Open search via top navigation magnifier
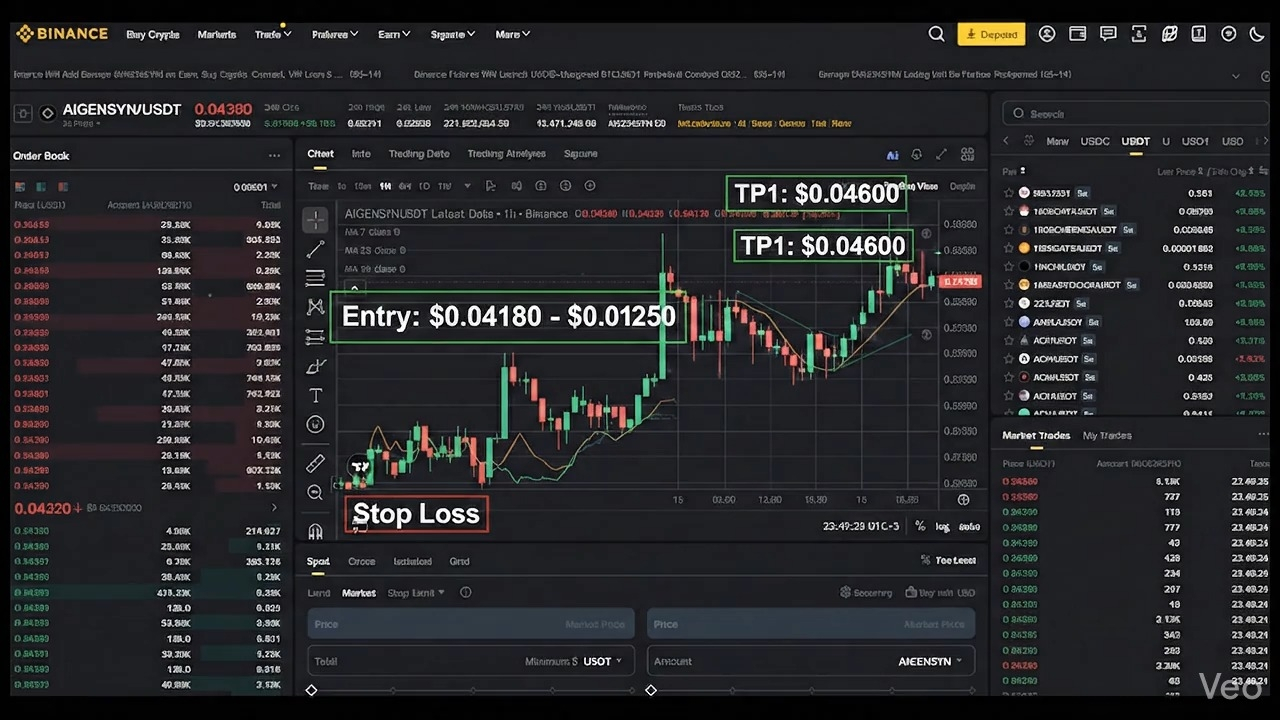 coord(936,34)
